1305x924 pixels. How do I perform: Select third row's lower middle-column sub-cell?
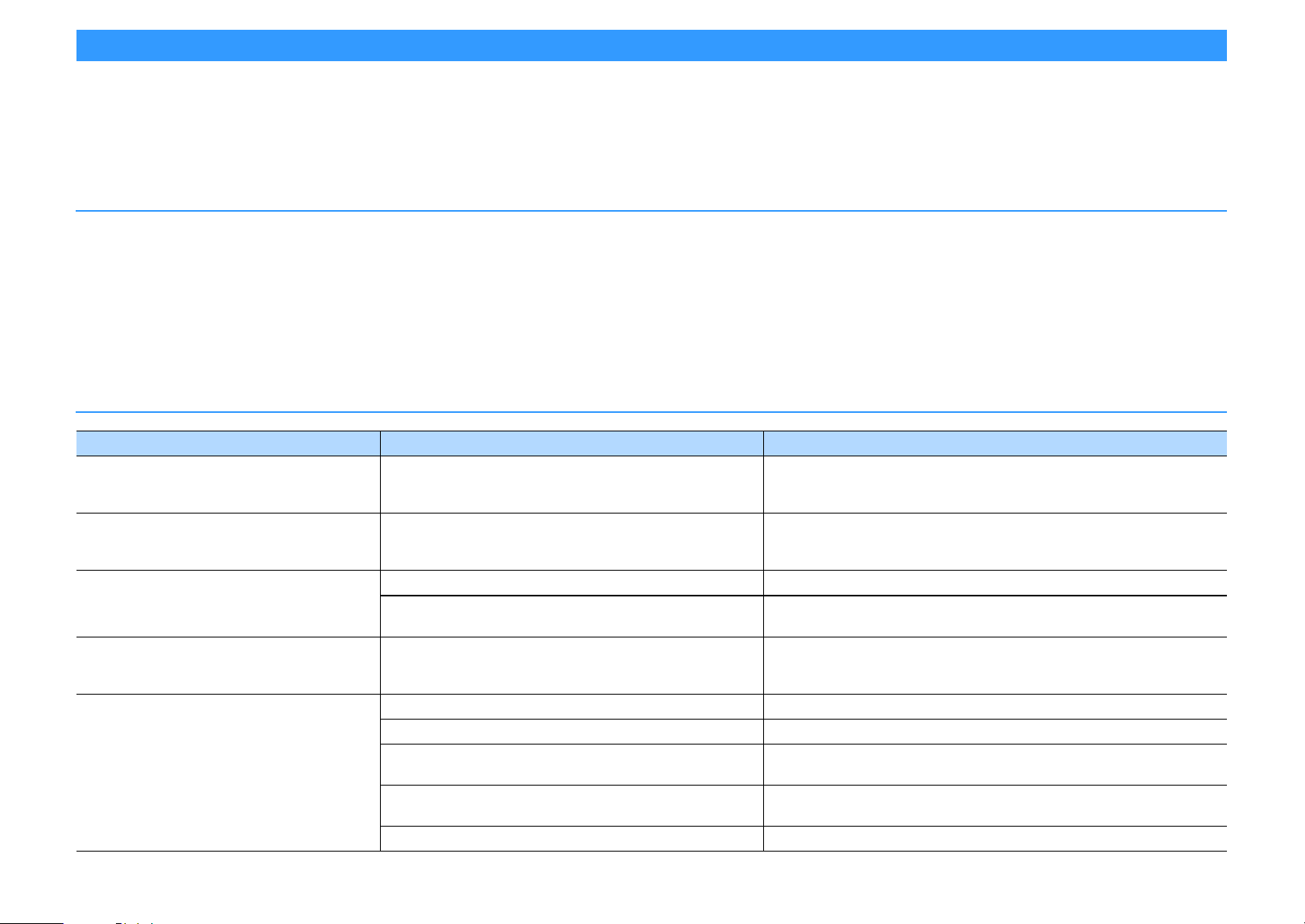[x=572, y=616]
